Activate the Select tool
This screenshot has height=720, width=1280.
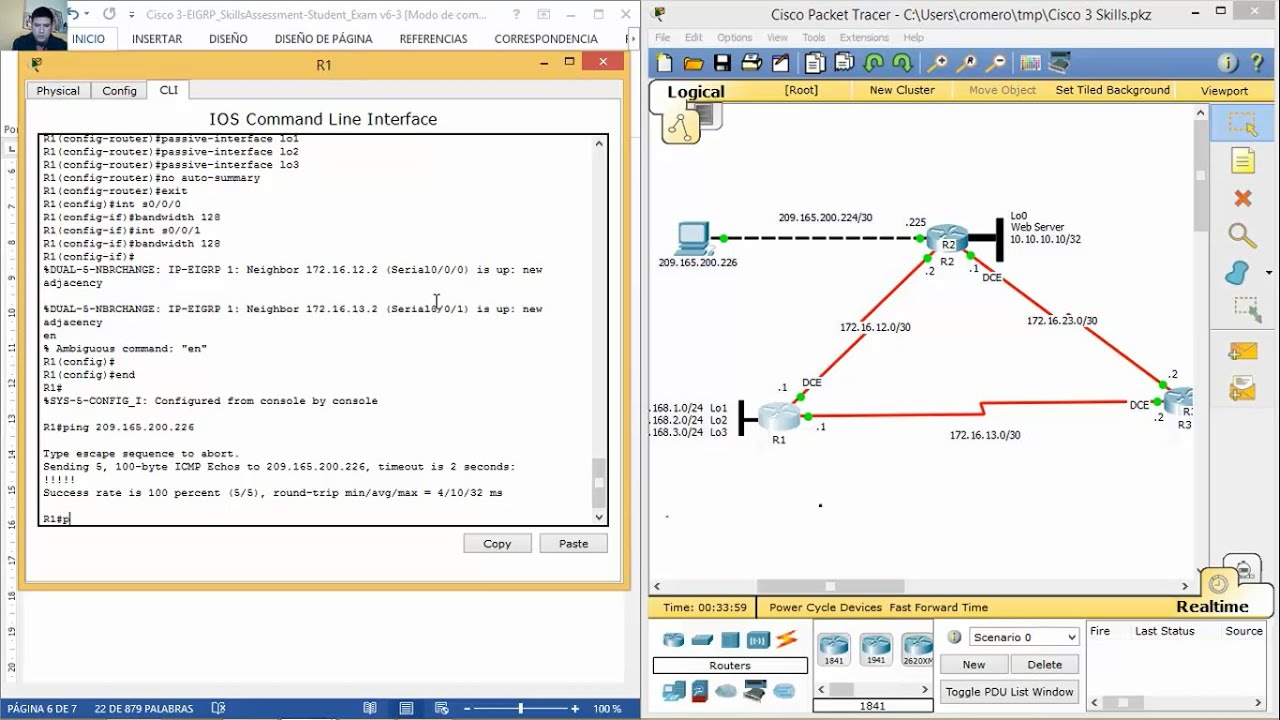1243,124
